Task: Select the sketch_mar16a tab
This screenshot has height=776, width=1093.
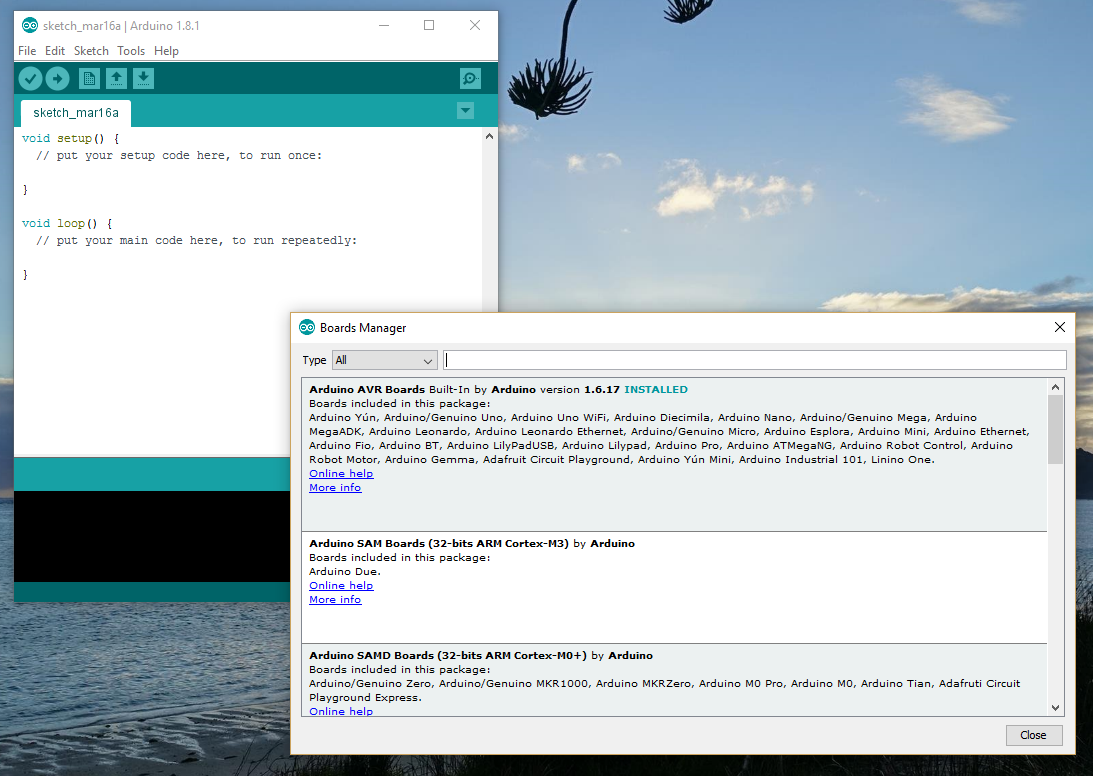Action: click(x=75, y=113)
